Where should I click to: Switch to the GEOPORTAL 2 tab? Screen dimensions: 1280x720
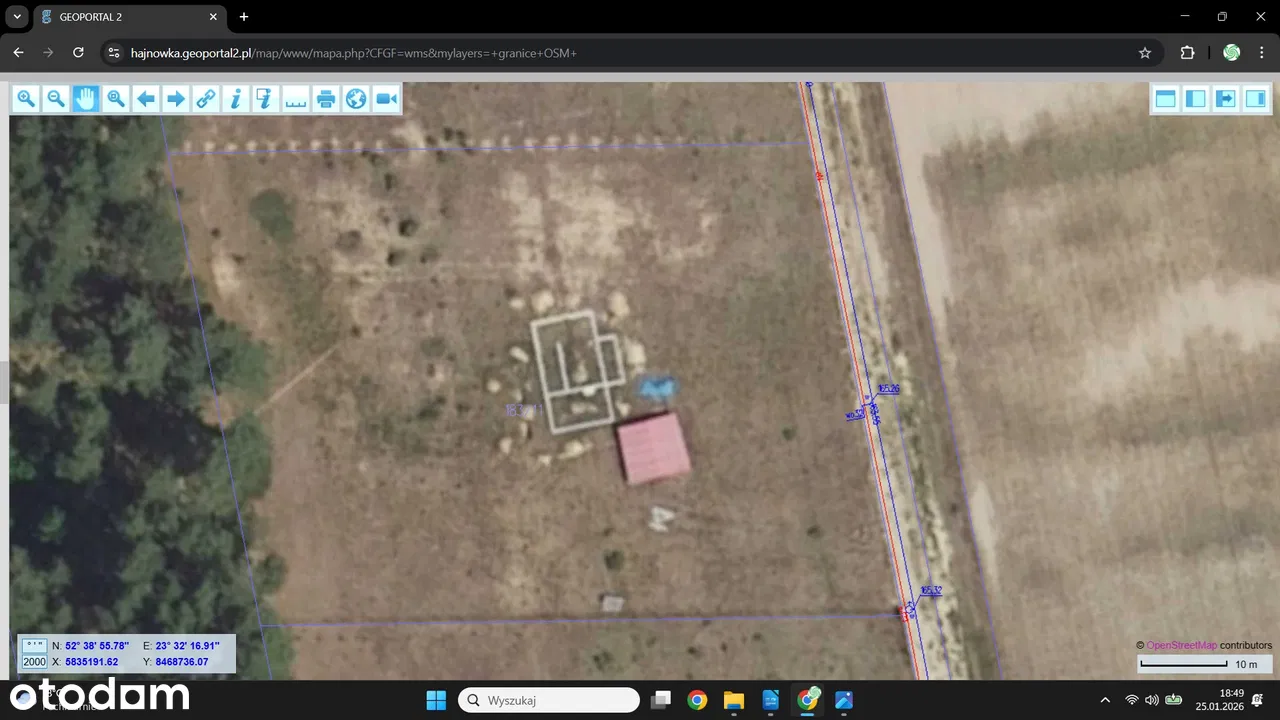(125, 17)
